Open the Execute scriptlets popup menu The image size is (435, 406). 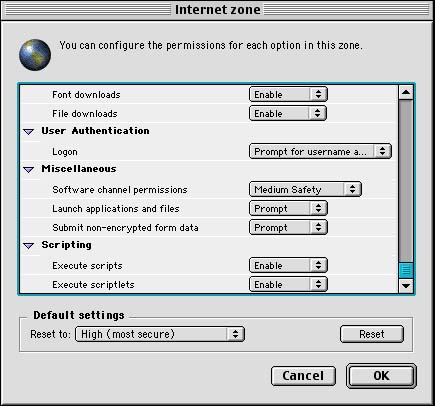click(x=288, y=284)
